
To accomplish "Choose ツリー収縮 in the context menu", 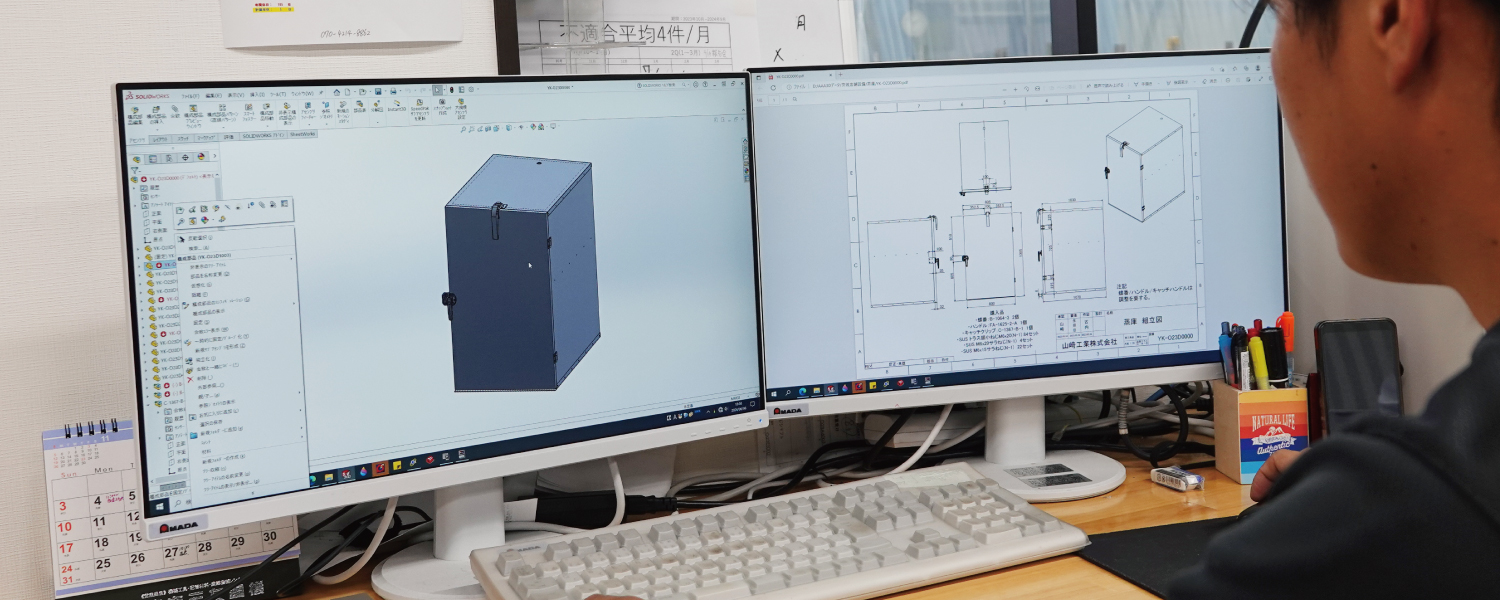I will [x=214, y=469].
